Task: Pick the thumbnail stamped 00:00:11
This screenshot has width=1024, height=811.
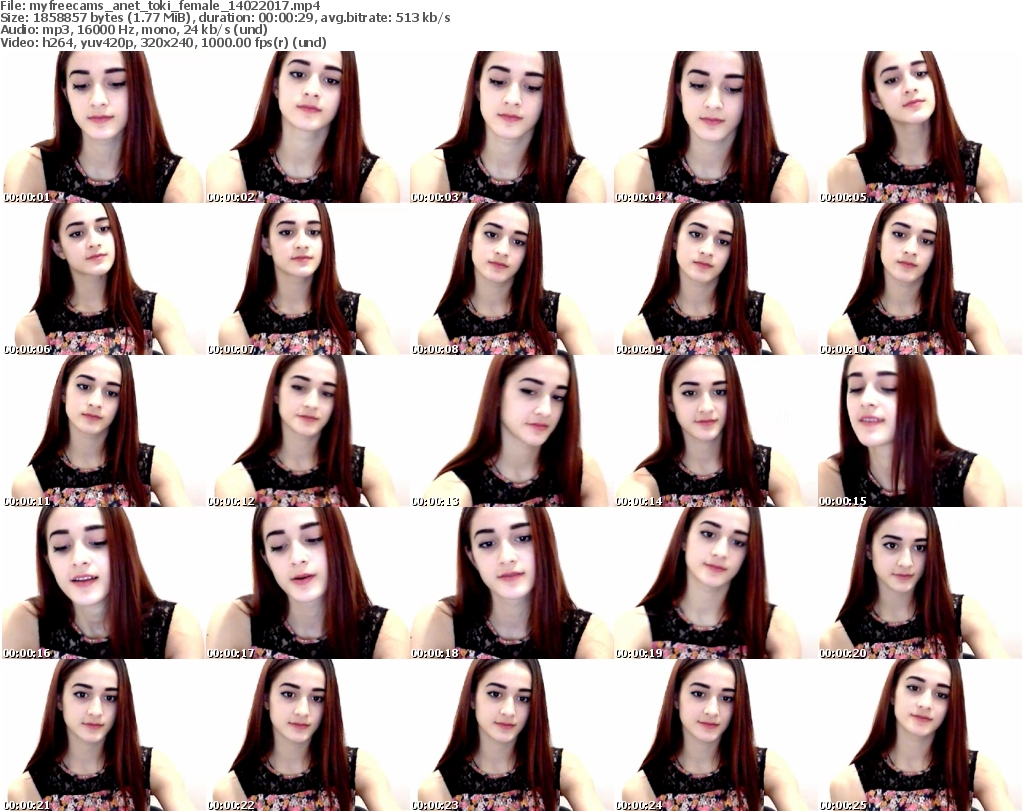Action: tap(103, 431)
